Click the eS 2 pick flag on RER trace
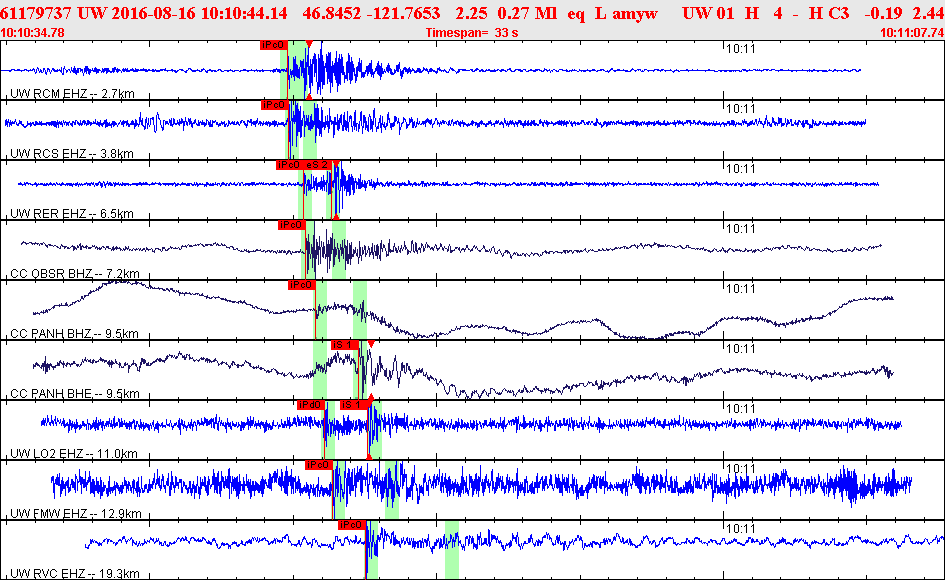Viewport: 945px width, 580px height. click(317, 165)
